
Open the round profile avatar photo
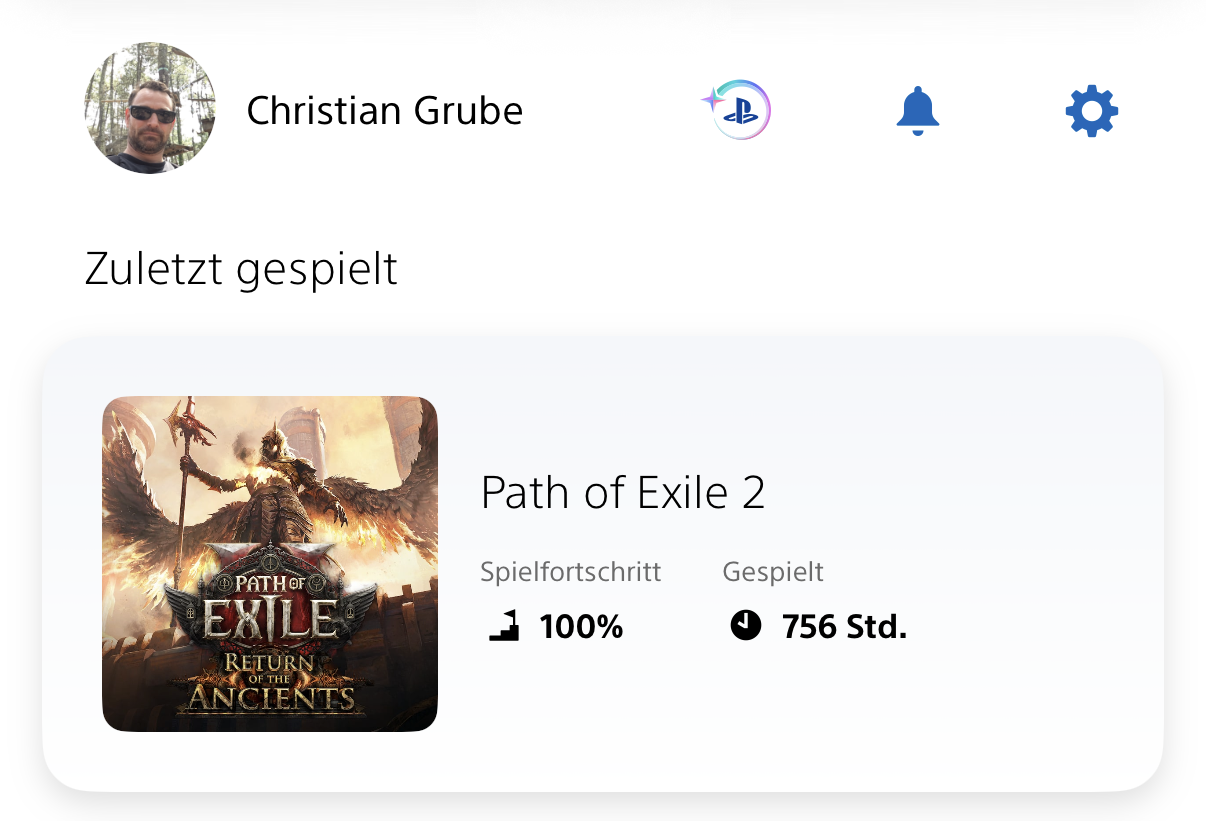click(150, 108)
